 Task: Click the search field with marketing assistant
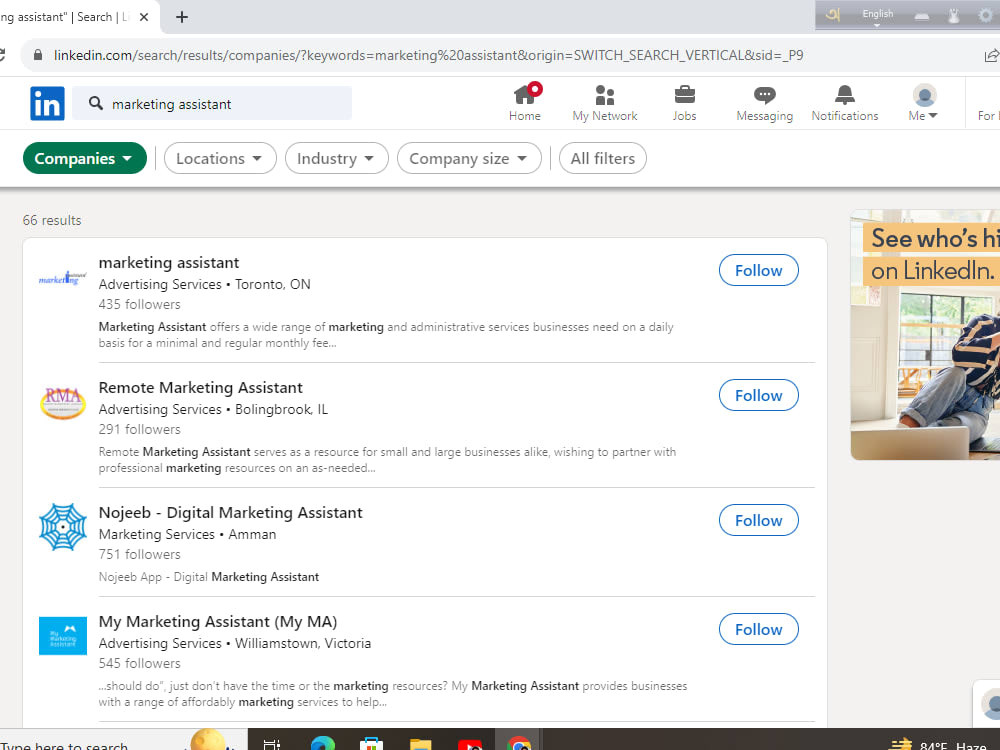point(212,103)
